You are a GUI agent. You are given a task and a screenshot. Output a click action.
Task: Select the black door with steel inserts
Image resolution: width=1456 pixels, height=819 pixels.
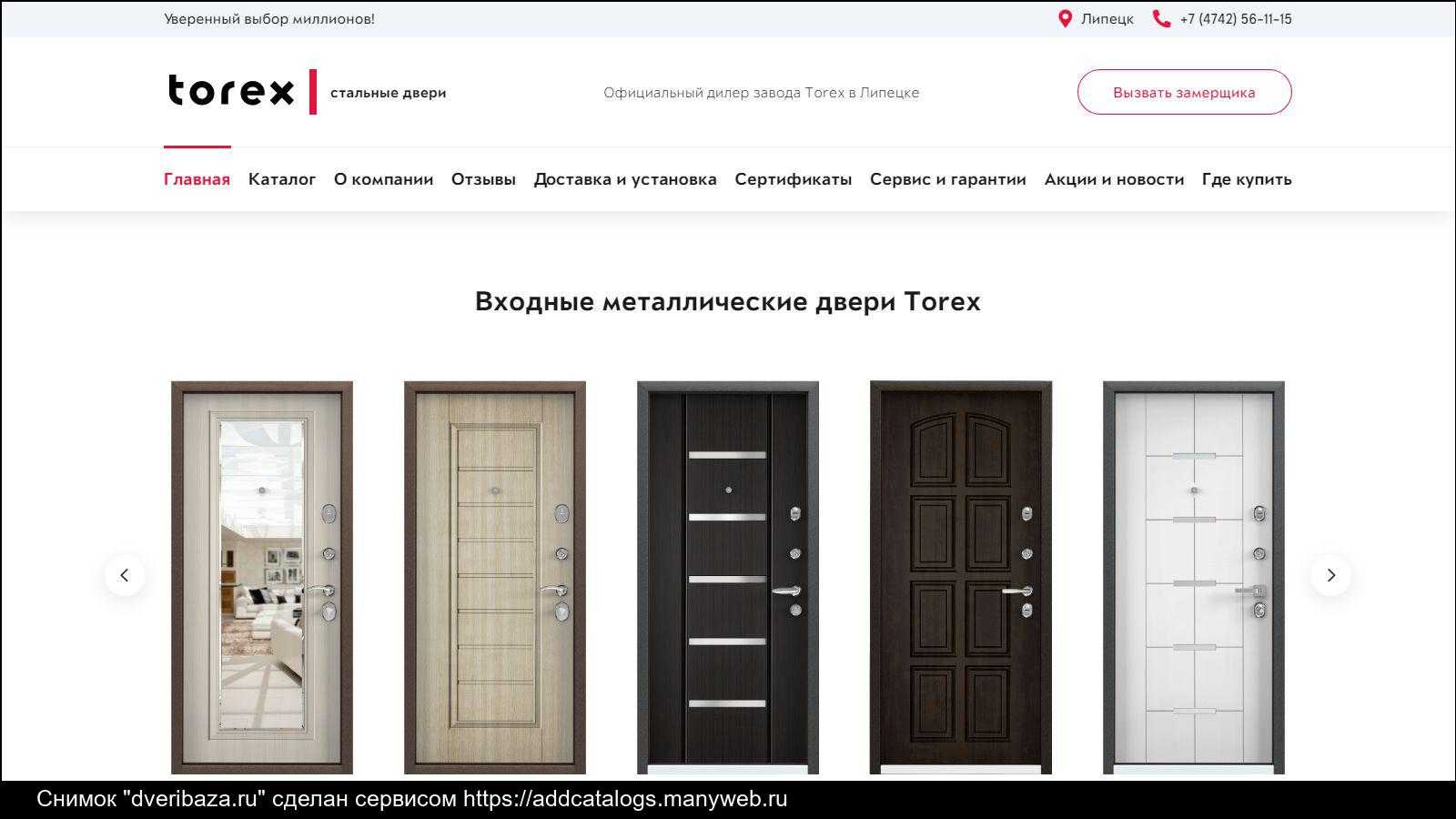point(728,578)
